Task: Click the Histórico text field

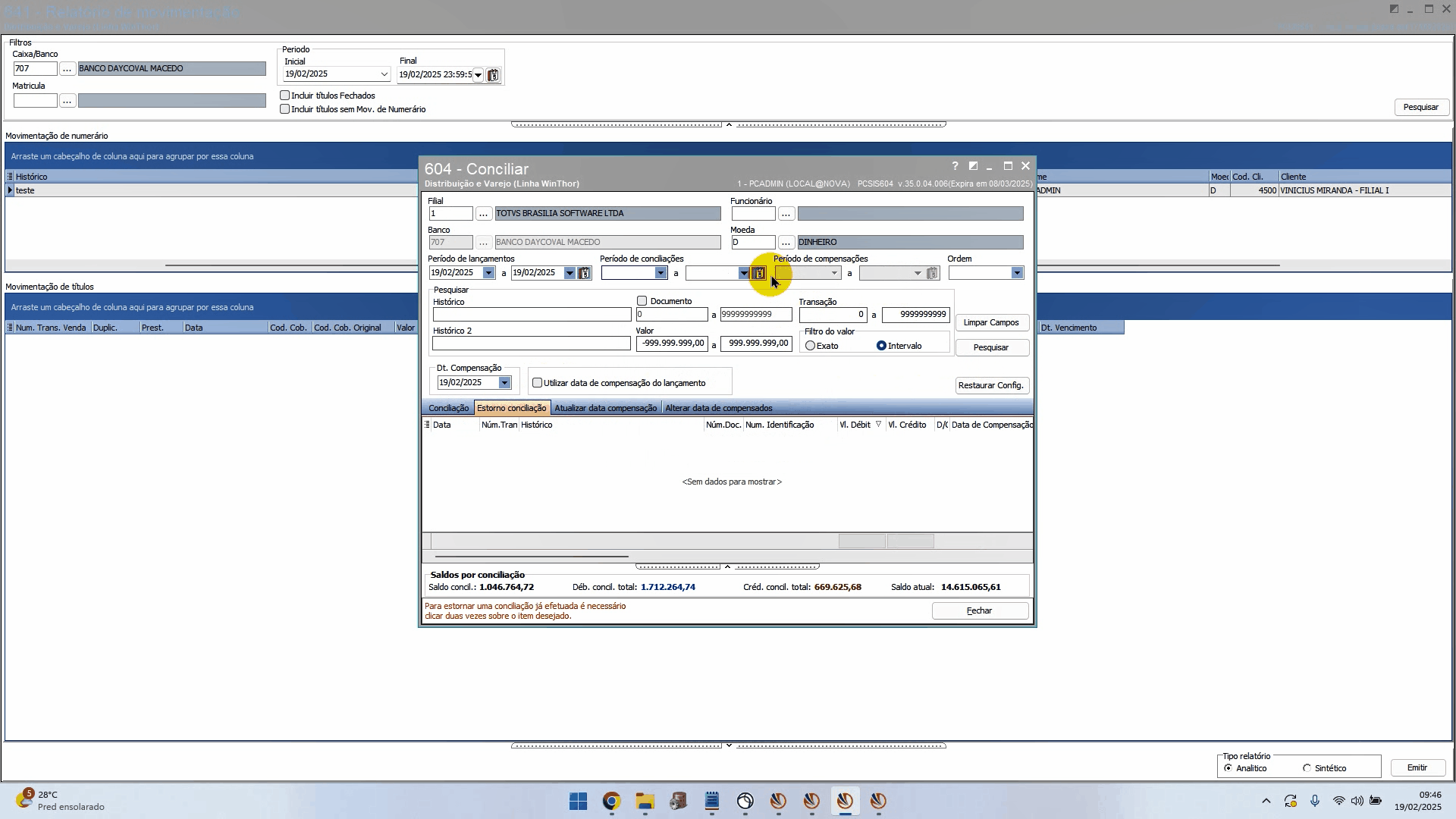Action: (531, 314)
